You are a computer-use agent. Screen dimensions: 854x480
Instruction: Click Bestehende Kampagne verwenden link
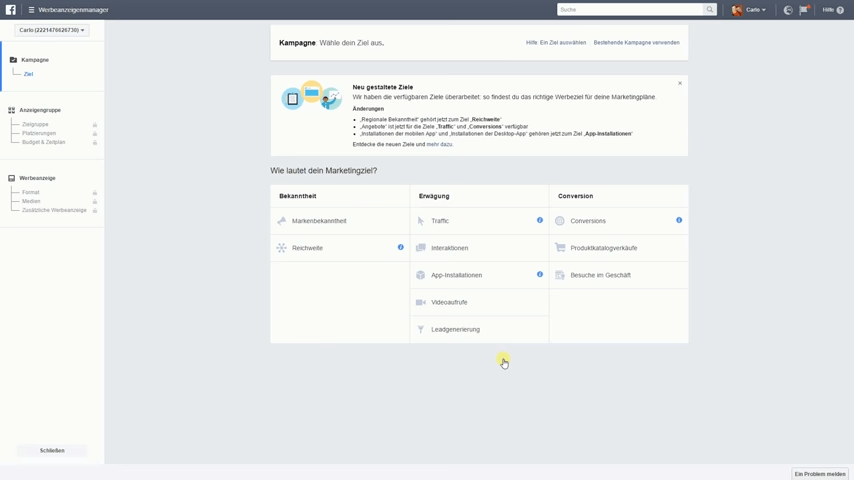[636, 43]
